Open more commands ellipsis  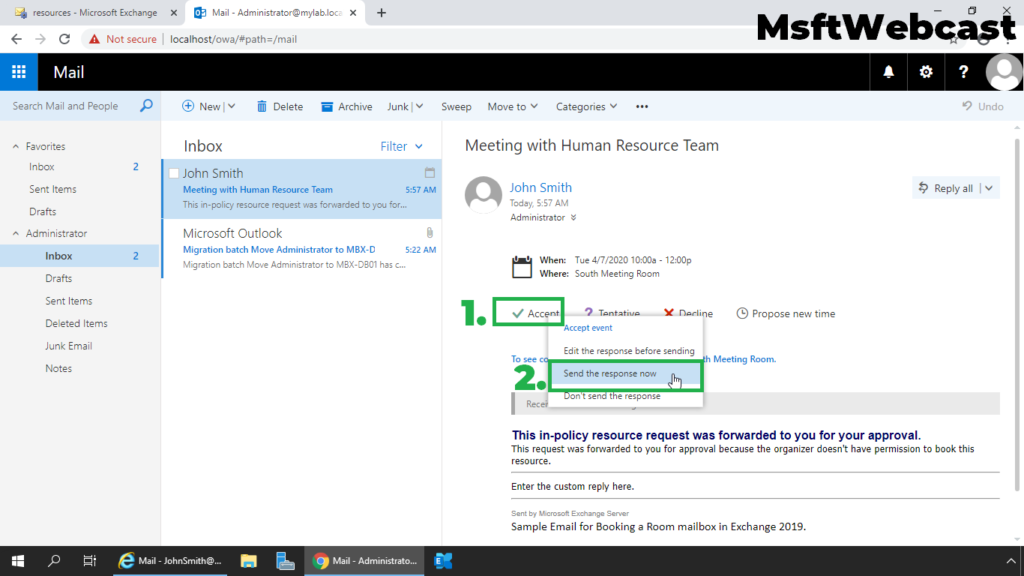(642, 106)
